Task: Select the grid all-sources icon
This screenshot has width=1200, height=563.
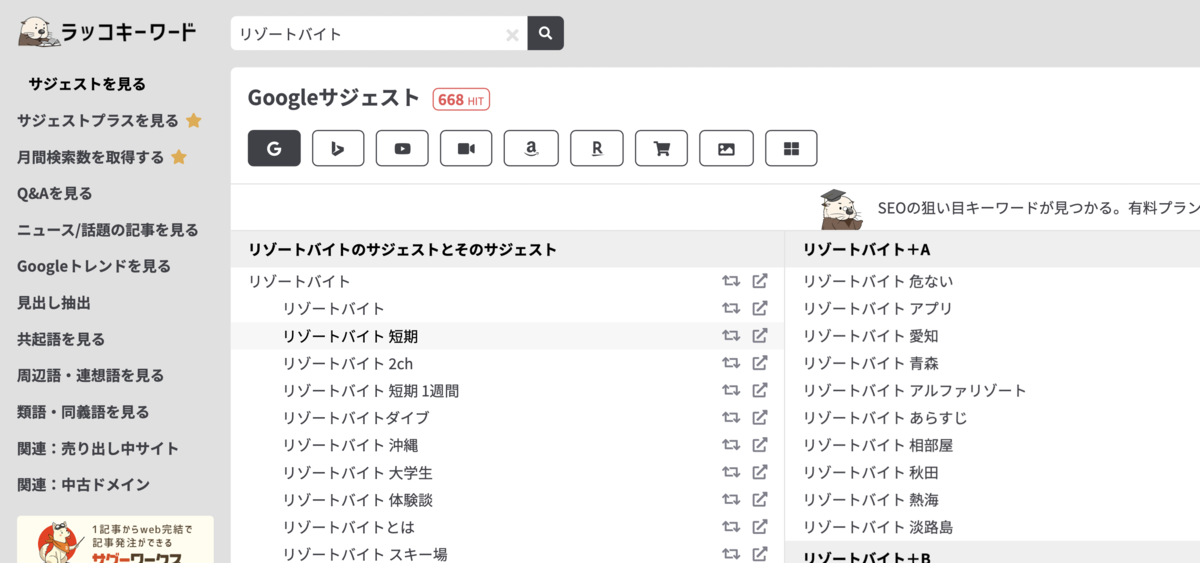Action: pos(791,148)
